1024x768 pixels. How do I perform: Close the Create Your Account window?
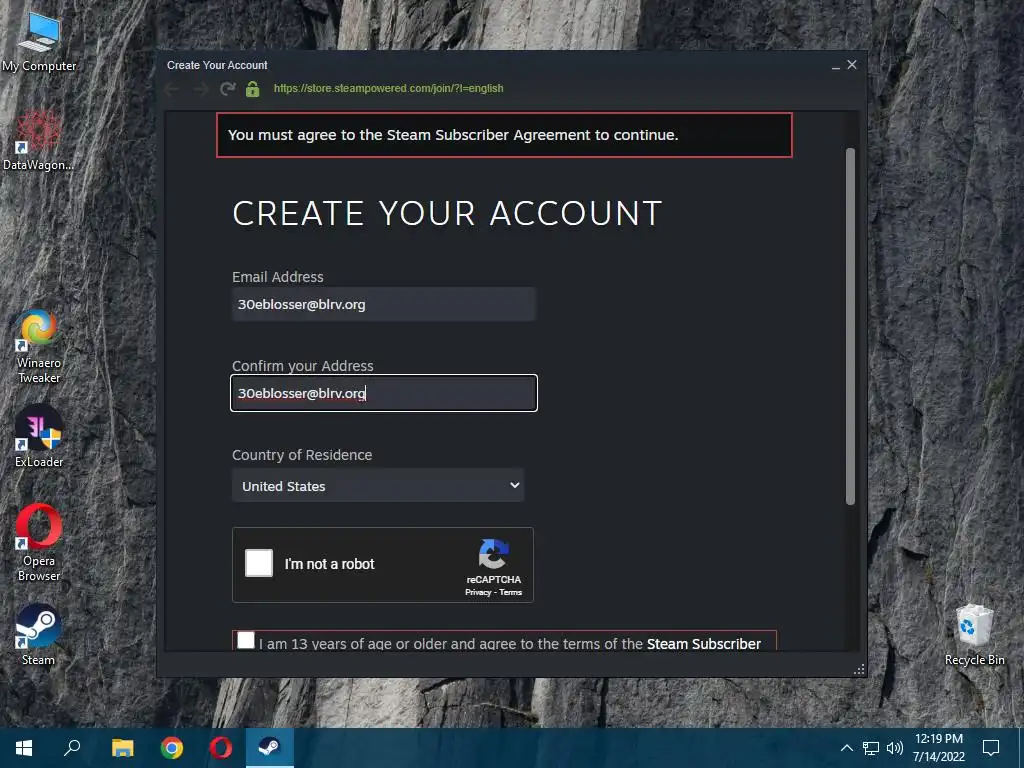point(852,65)
